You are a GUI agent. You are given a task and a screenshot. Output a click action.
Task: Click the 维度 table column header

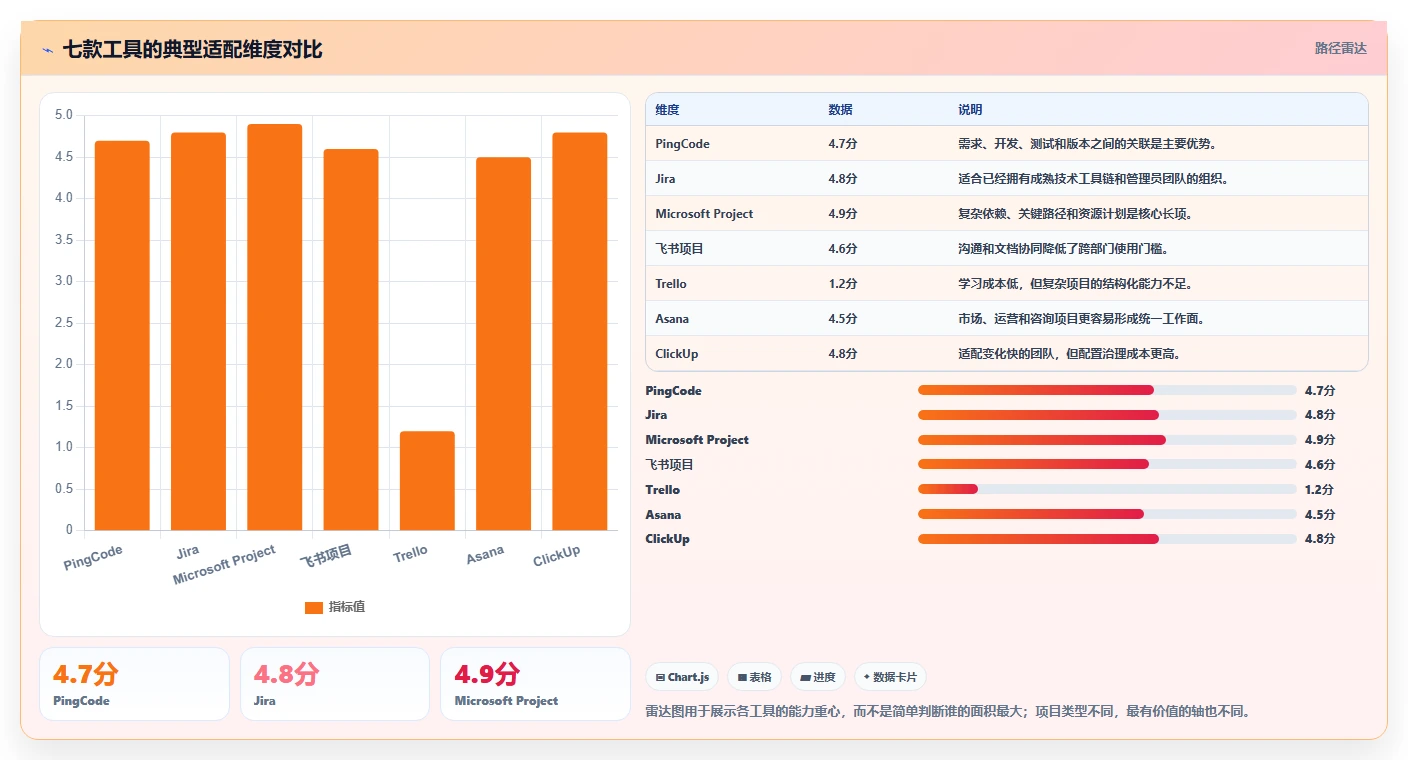coord(667,110)
